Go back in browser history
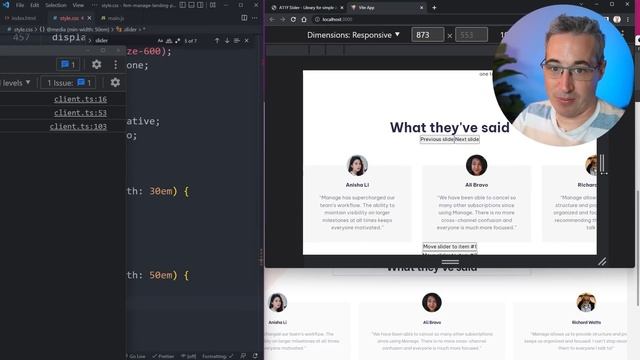This screenshot has height=360, width=640. (x=272, y=19)
